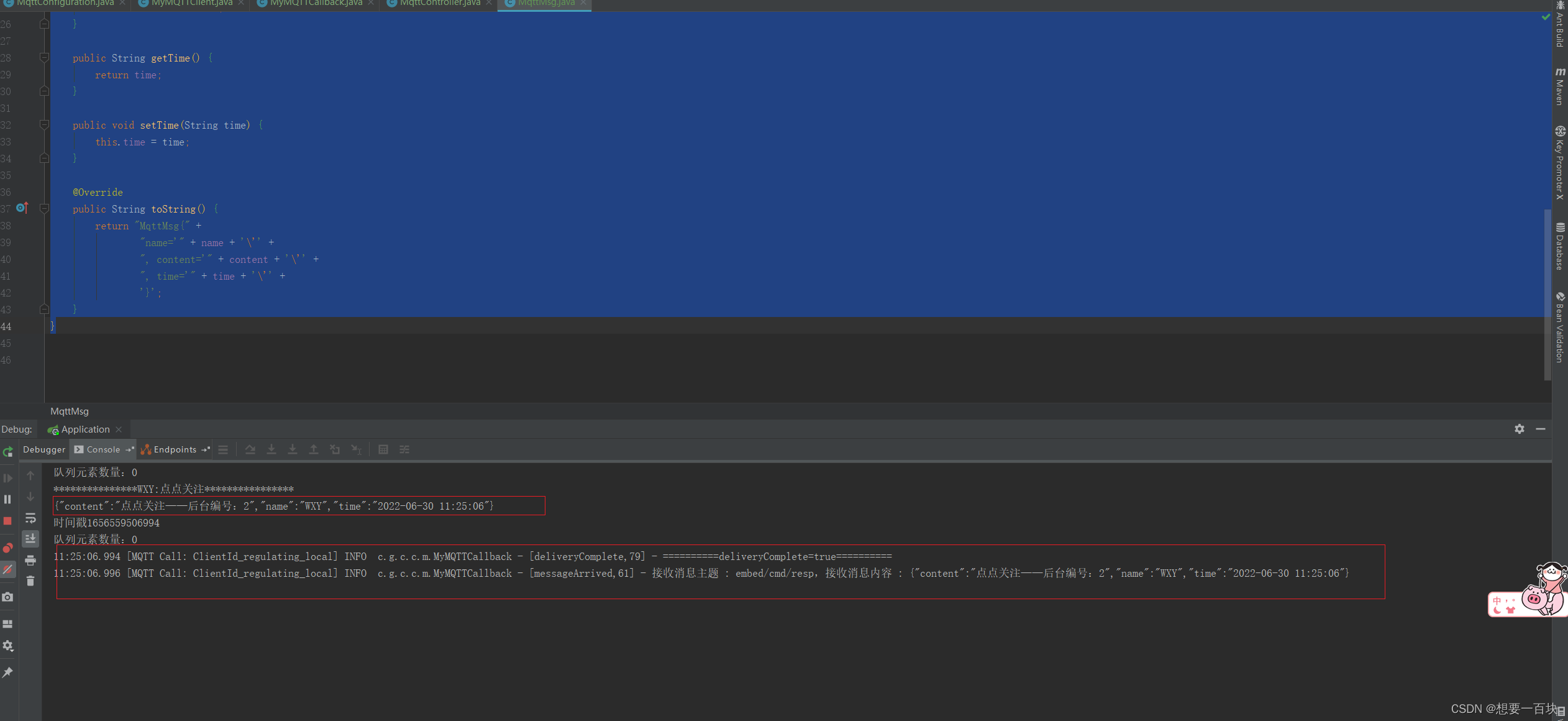The image size is (1568, 721).
Task: Click the Console tab layout arrow
Action: (x=130, y=449)
